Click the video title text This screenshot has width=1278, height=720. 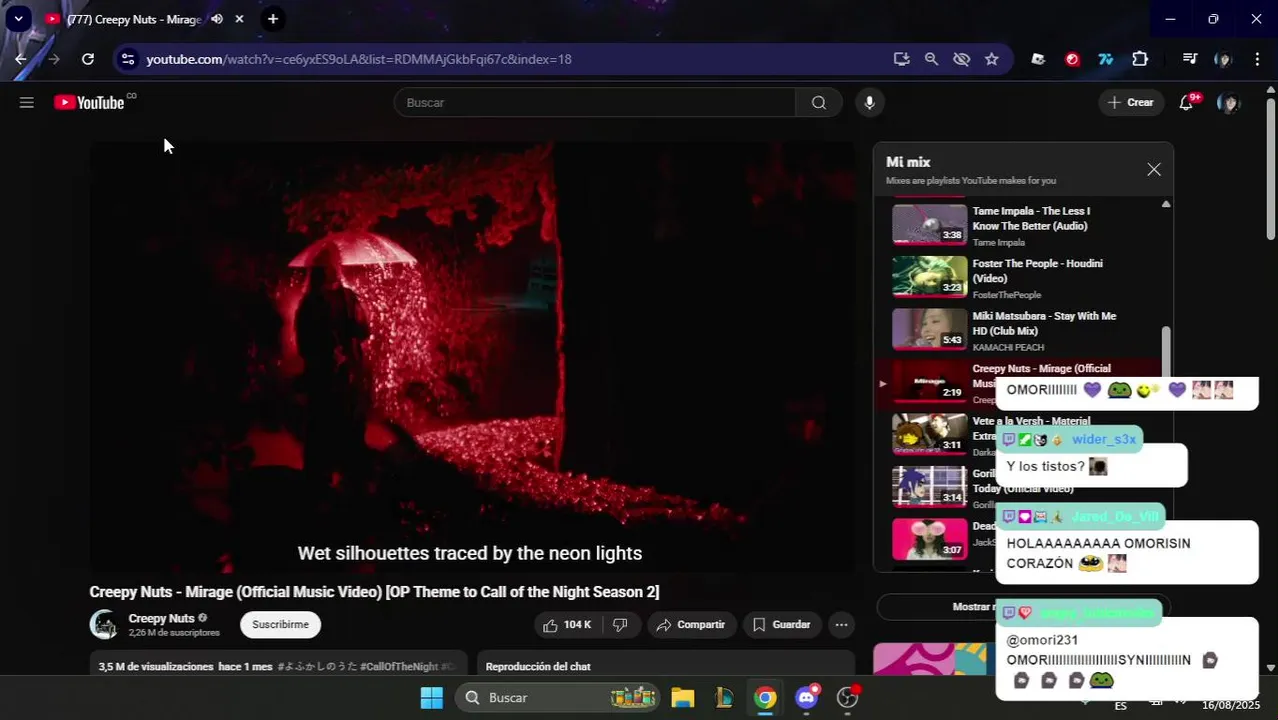[x=374, y=592]
